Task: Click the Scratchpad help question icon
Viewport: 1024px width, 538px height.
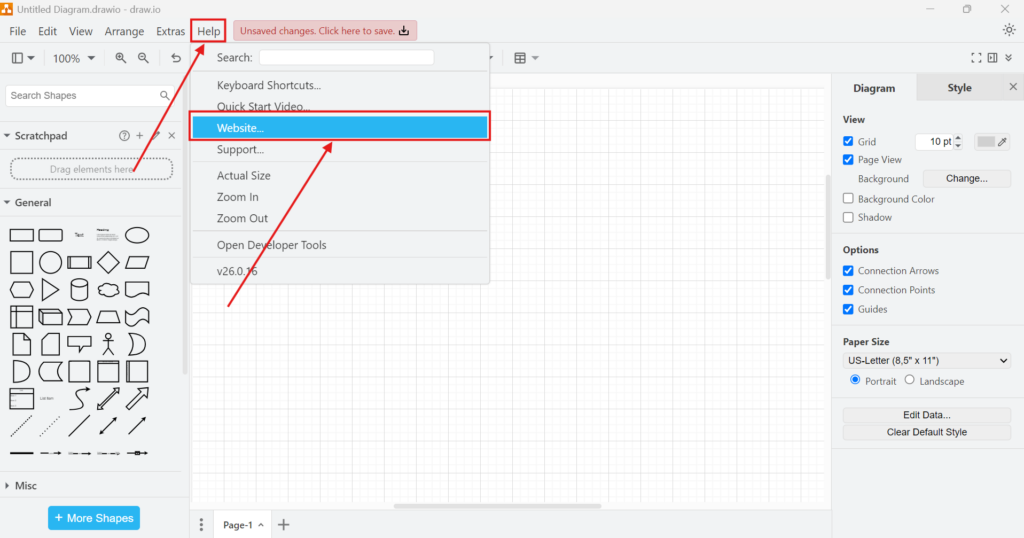Action: click(124, 135)
